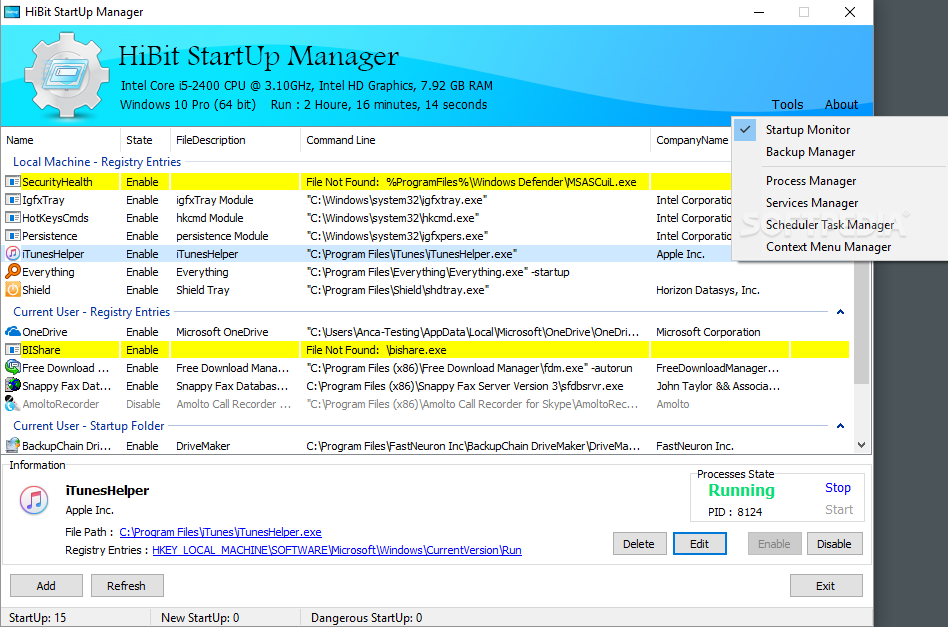Image resolution: width=948 pixels, height=627 pixels.
Task: Select 'Apple Inc.' company cell in list
Action: click(680, 254)
